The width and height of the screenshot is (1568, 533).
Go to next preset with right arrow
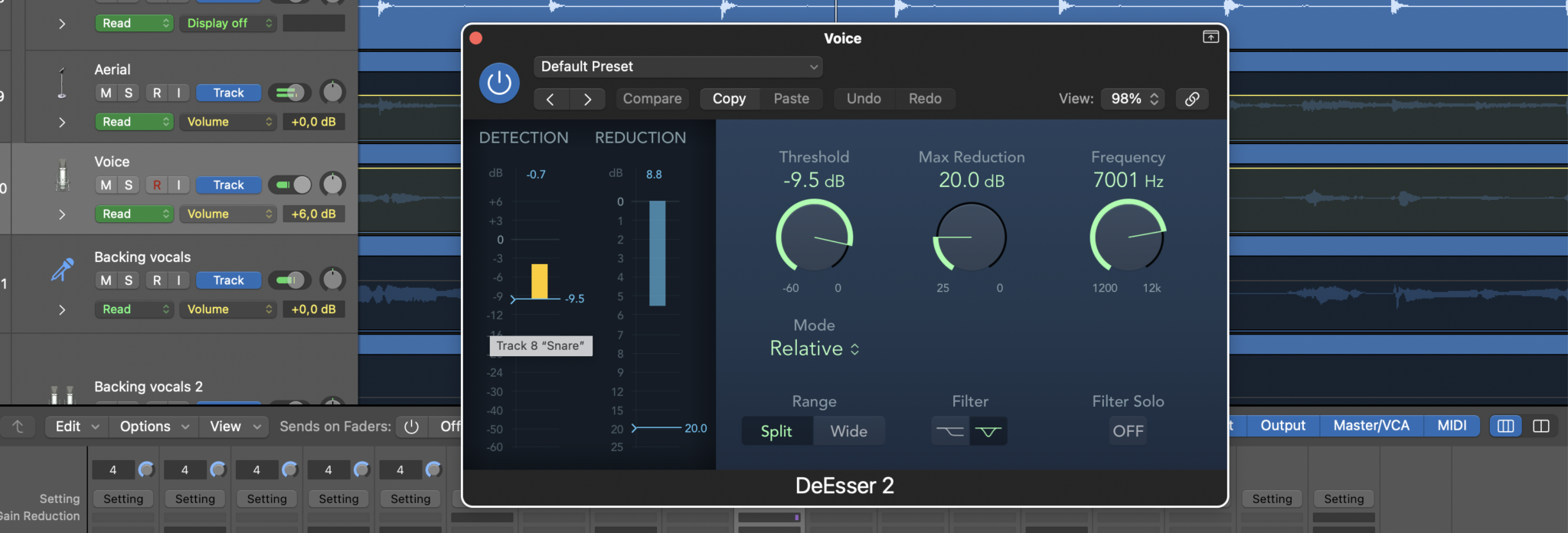[587, 99]
